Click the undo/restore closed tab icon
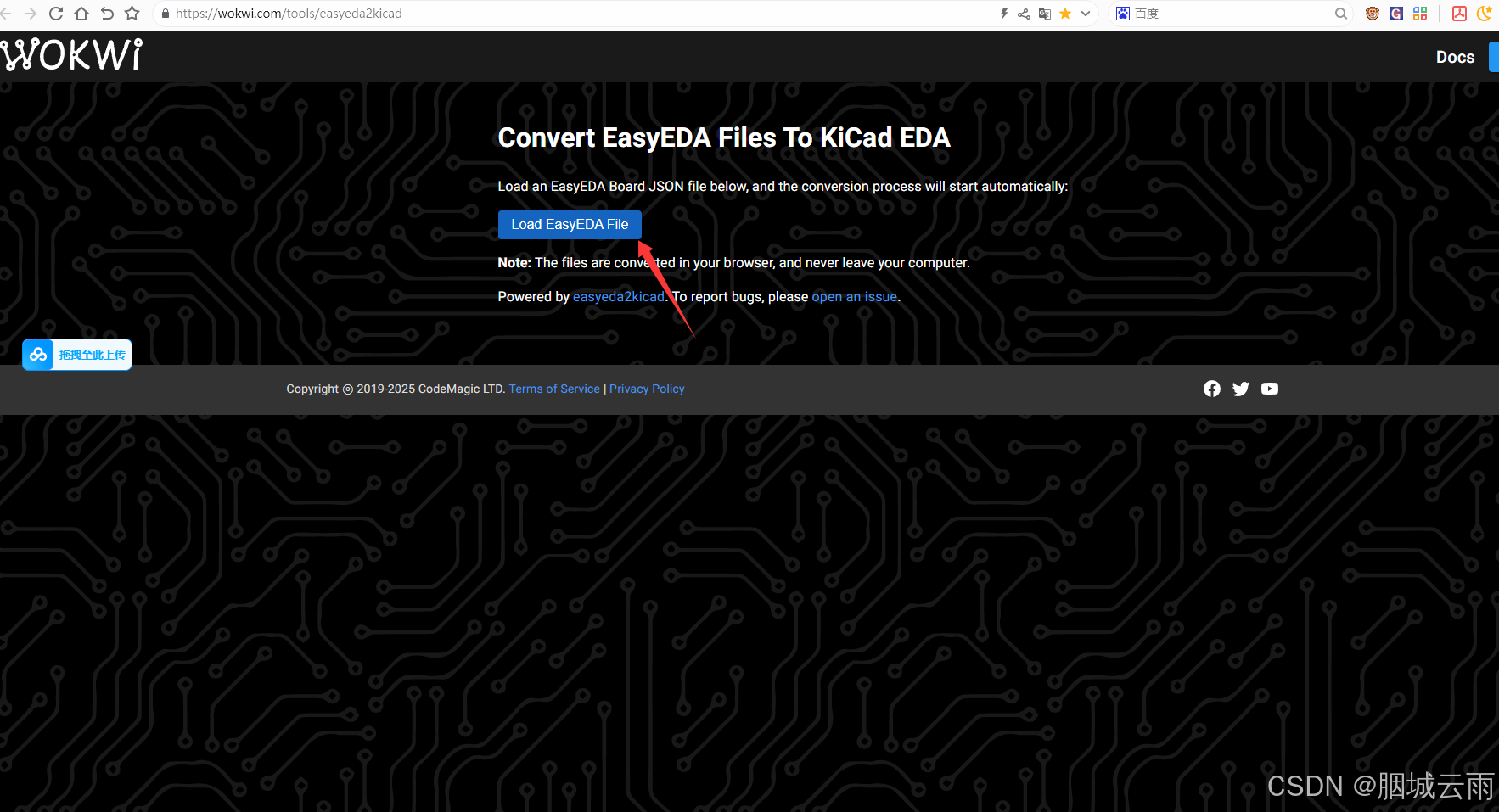Viewport: 1499px width, 812px height. [x=107, y=14]
